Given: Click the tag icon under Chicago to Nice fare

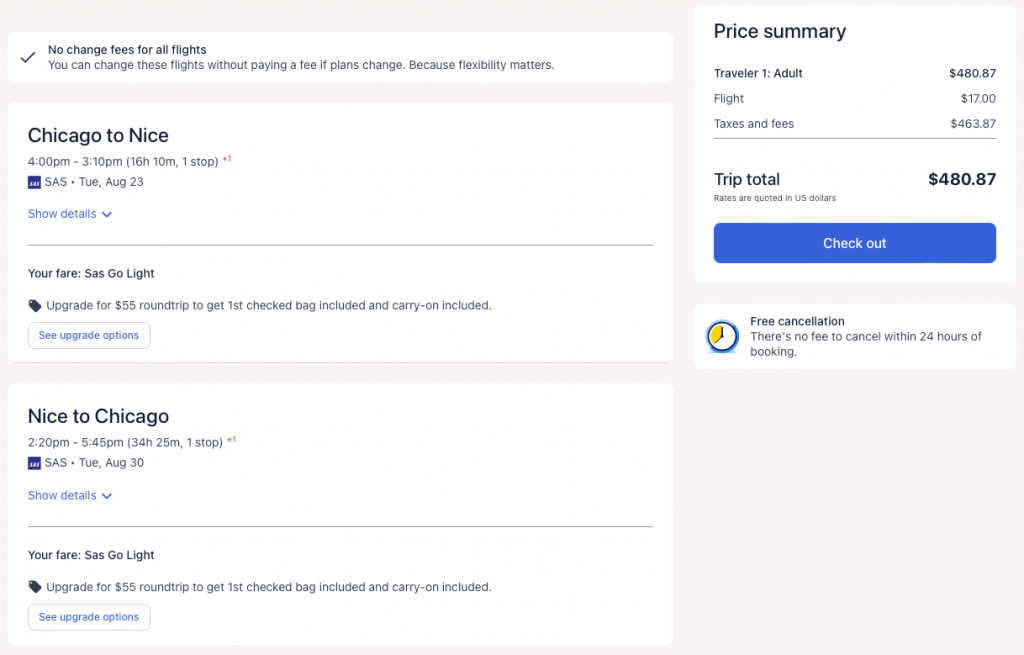Looking at the screenshot, I should click(x=35, y=306).
